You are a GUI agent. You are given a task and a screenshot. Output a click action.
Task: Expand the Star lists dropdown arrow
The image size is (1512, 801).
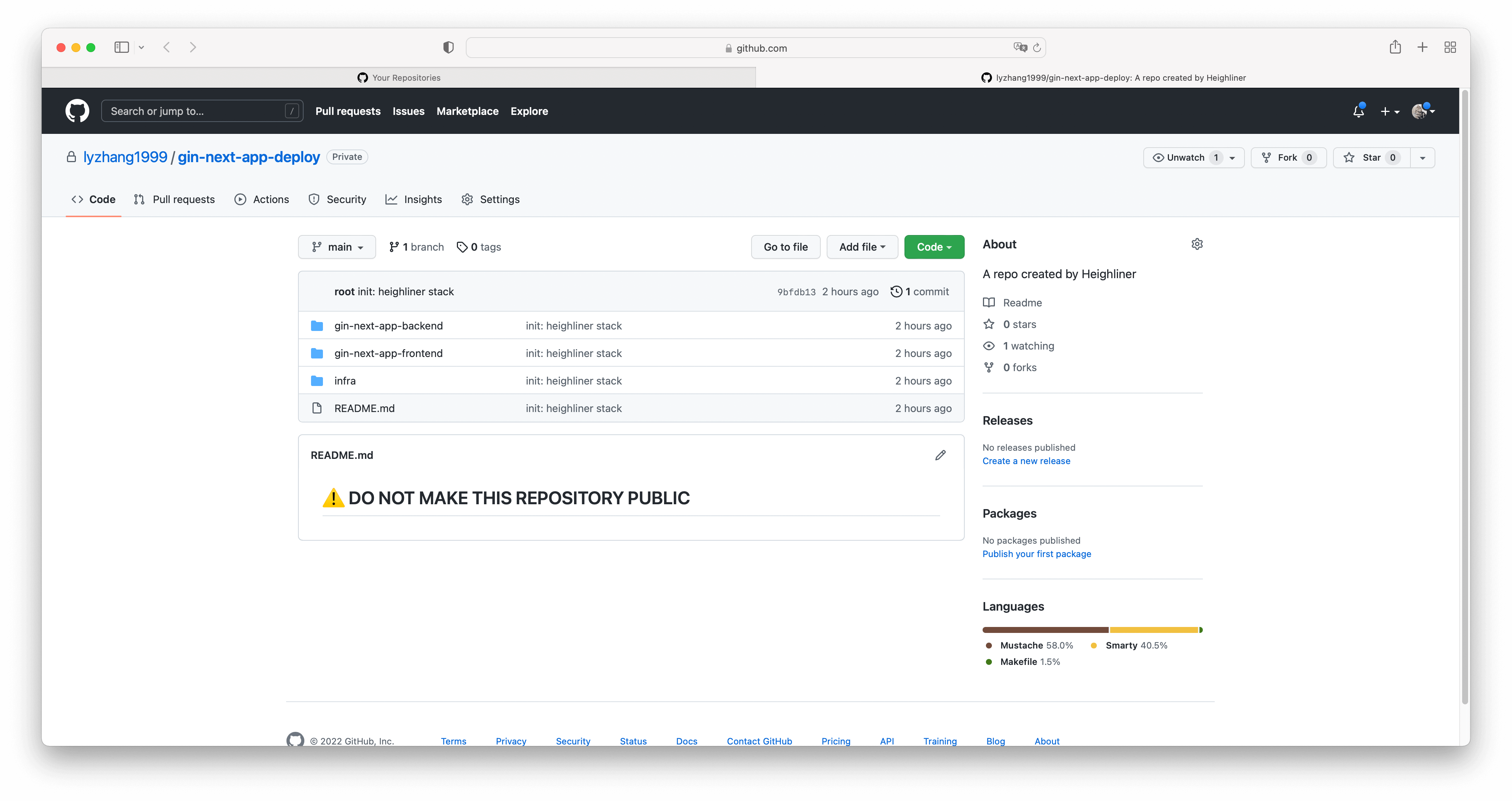coord(1423,158)
